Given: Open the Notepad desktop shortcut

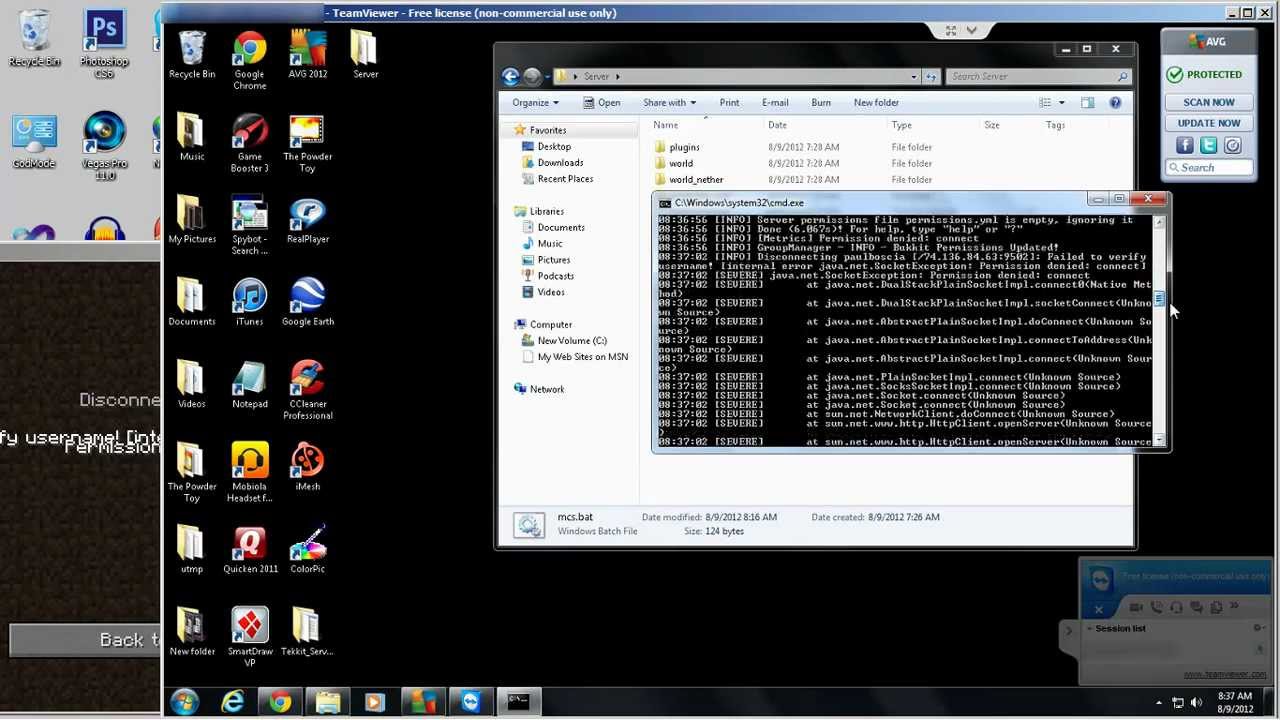Looking at the screenshot, I should coord(249,386).
